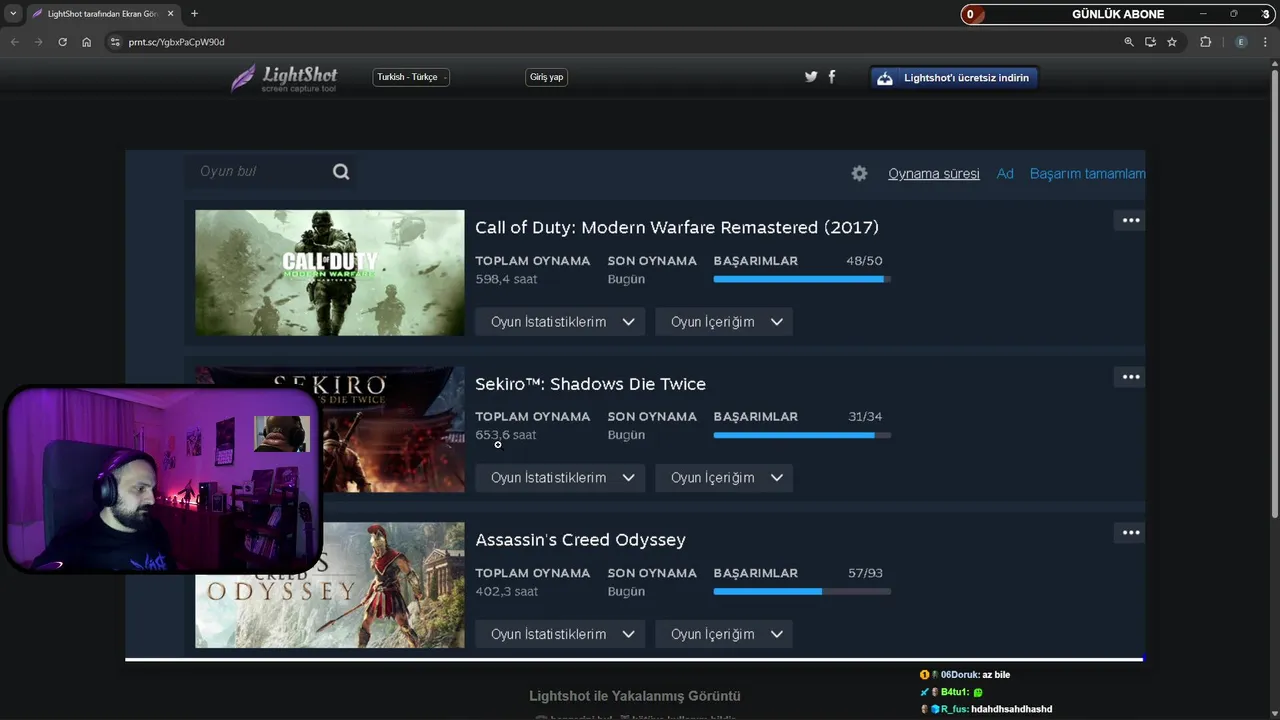Viewport: 1280px width, 720px height.
Task: Open the browser extensions puzzle icon
Action: pos(1205,42)
